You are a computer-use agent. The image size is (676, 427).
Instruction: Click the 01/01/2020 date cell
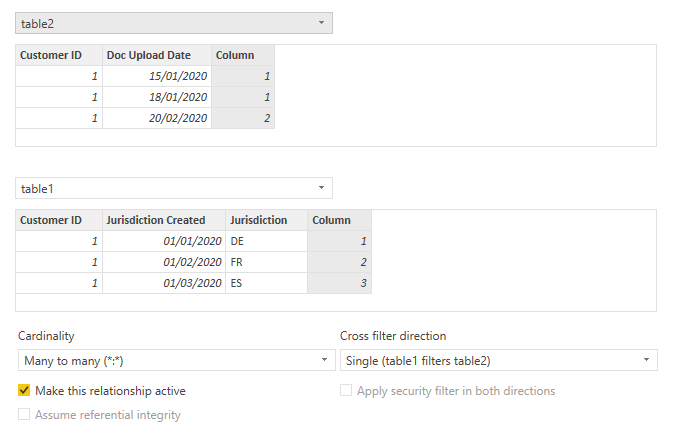(164, 241)
